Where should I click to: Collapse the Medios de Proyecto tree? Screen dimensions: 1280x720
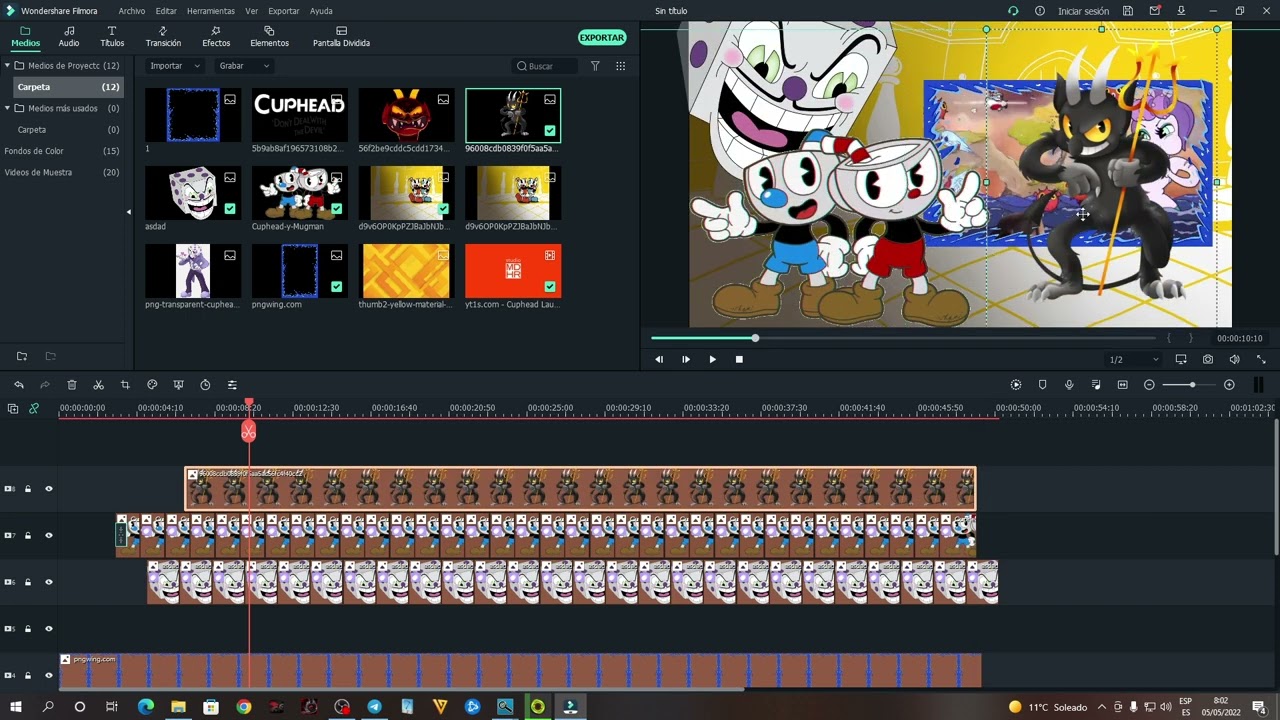click(7, 66)
